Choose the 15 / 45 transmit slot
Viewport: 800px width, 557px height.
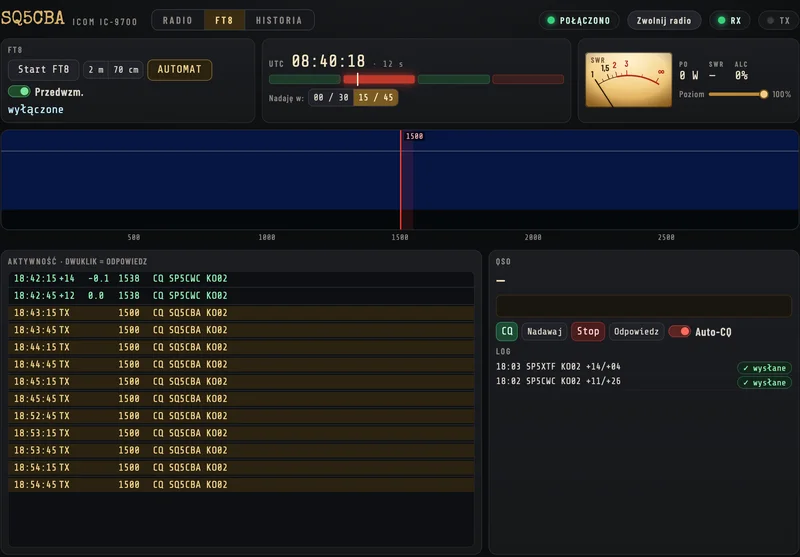pyautogui.click(x=376, y=97)
